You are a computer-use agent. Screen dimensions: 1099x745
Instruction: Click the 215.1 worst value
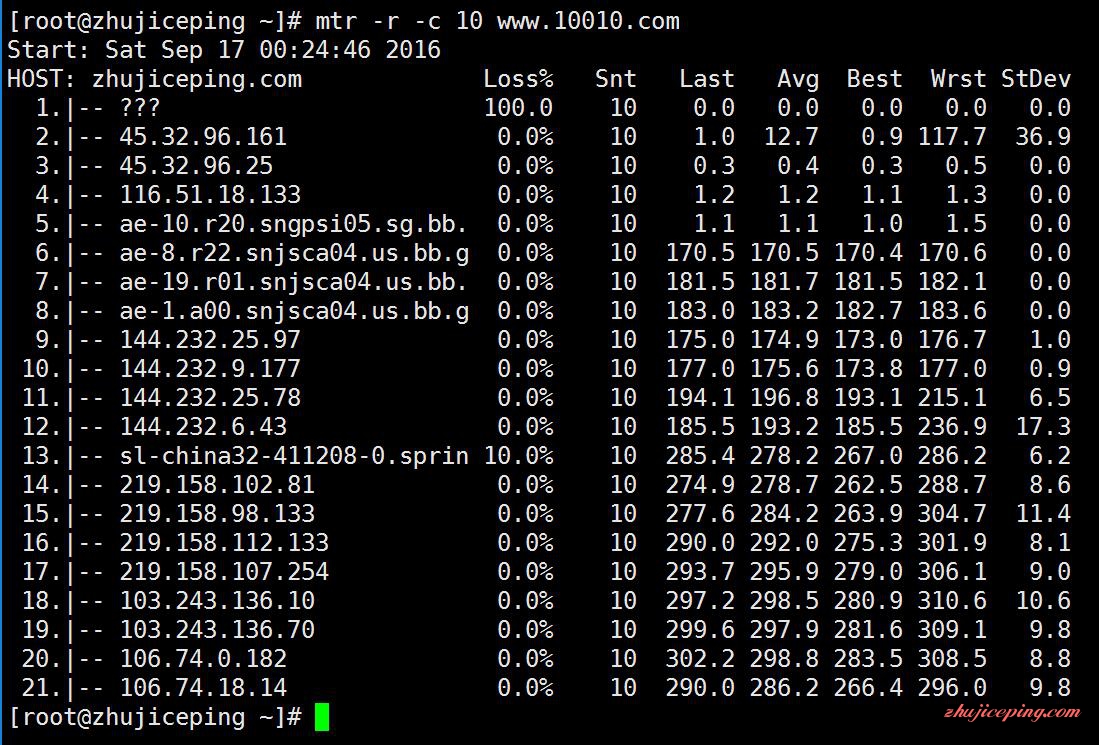click(x=953, y=398)
